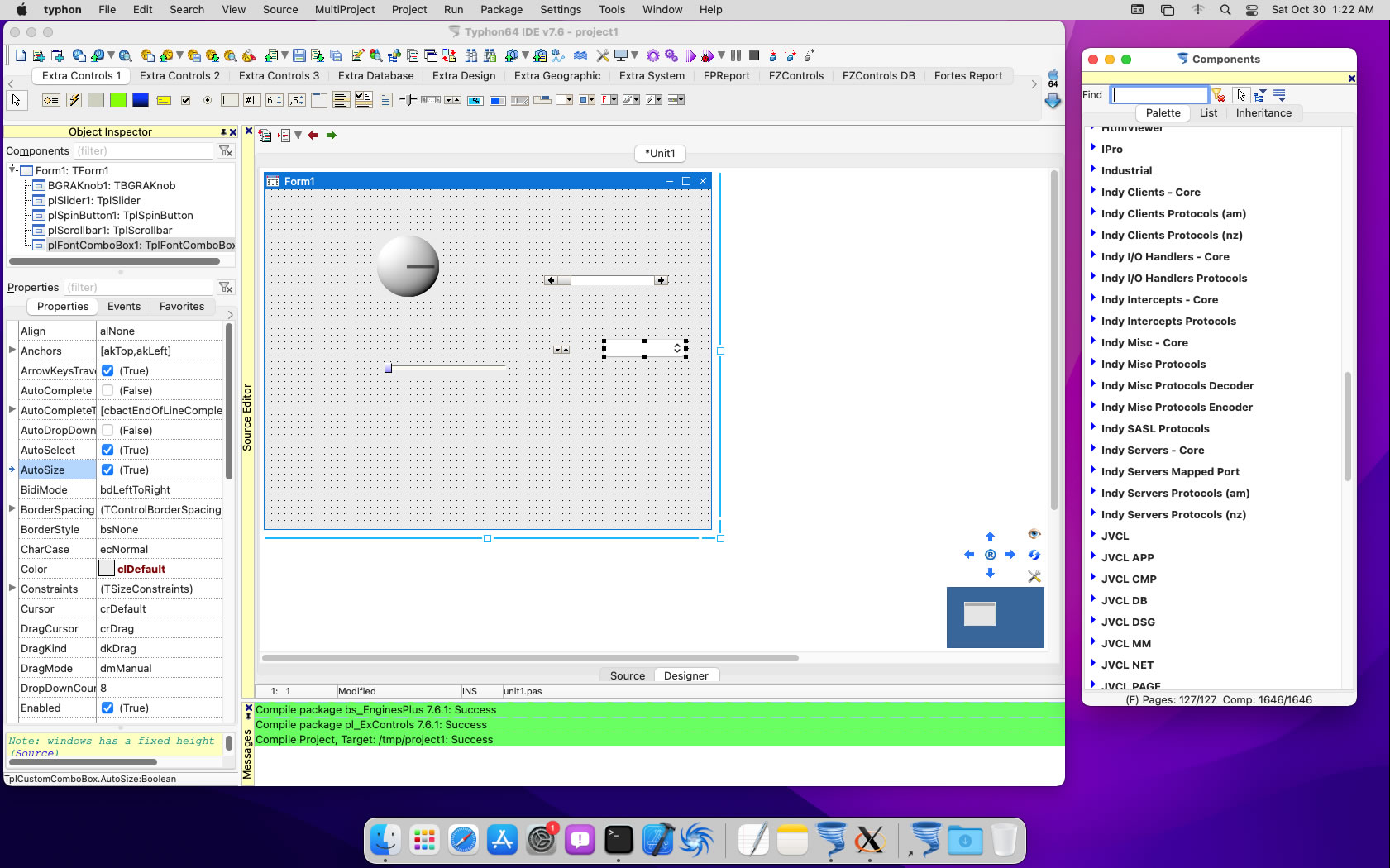
Task: Switch to the Source editor tab
Action: pos(627,675)
